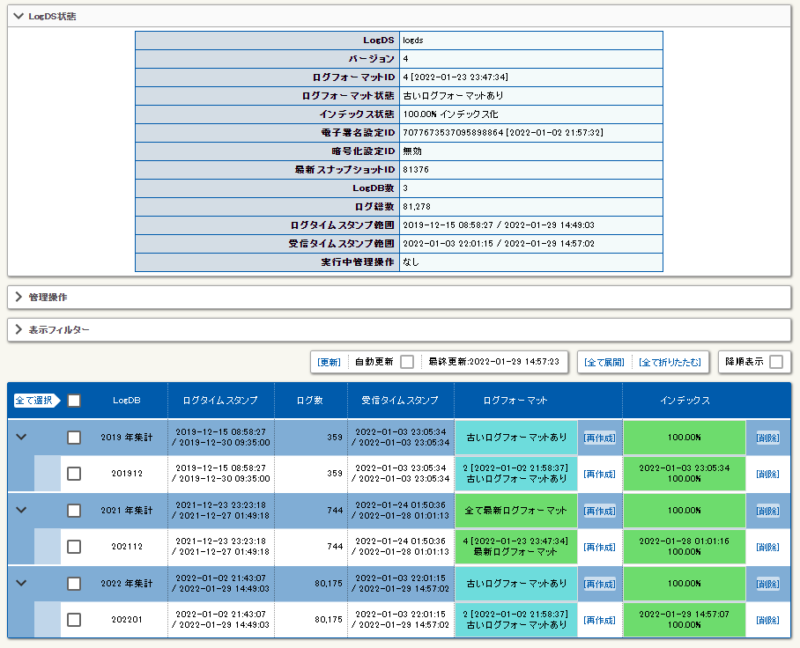800x648 pixels.
Task: Check the 201912 LogDB row checkbox
Action: point(74,473)
